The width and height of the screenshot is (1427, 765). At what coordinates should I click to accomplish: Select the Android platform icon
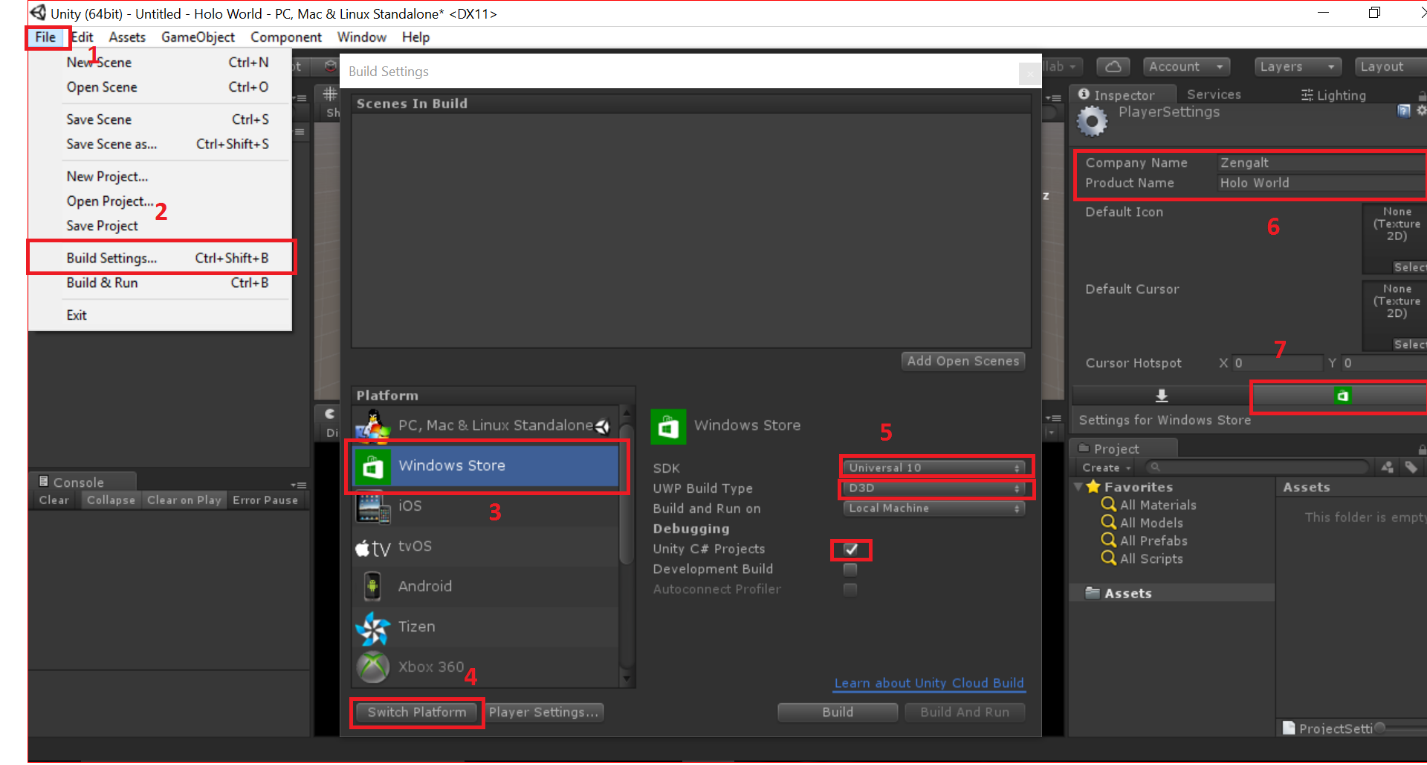[x=373, y=586]
